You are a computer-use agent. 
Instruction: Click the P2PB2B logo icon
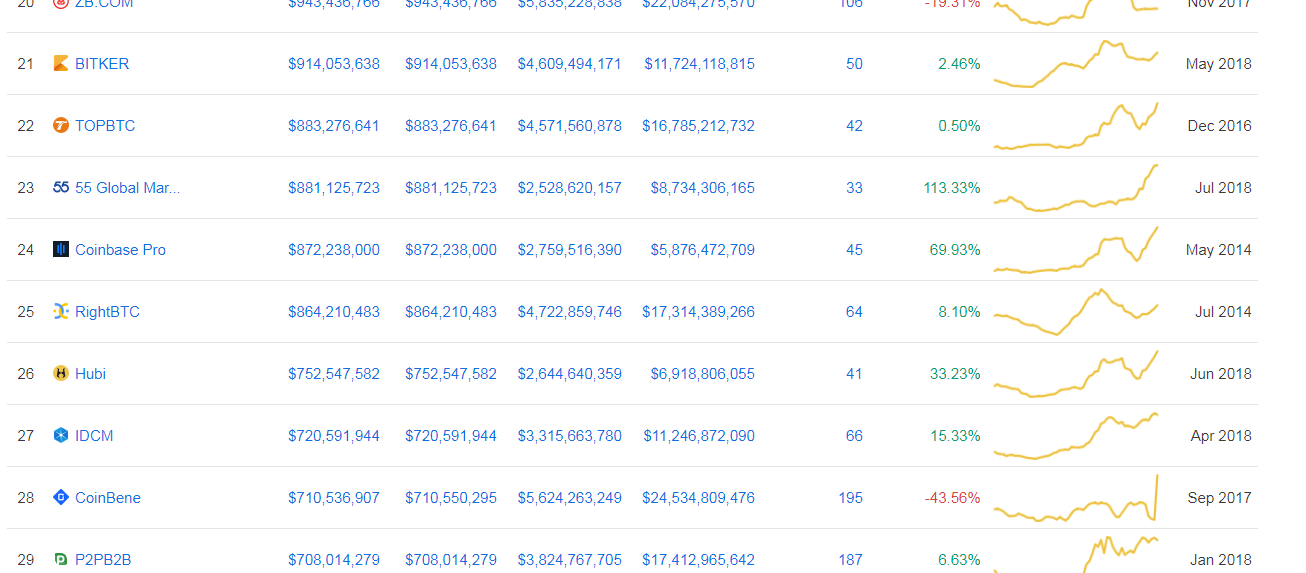60,560
